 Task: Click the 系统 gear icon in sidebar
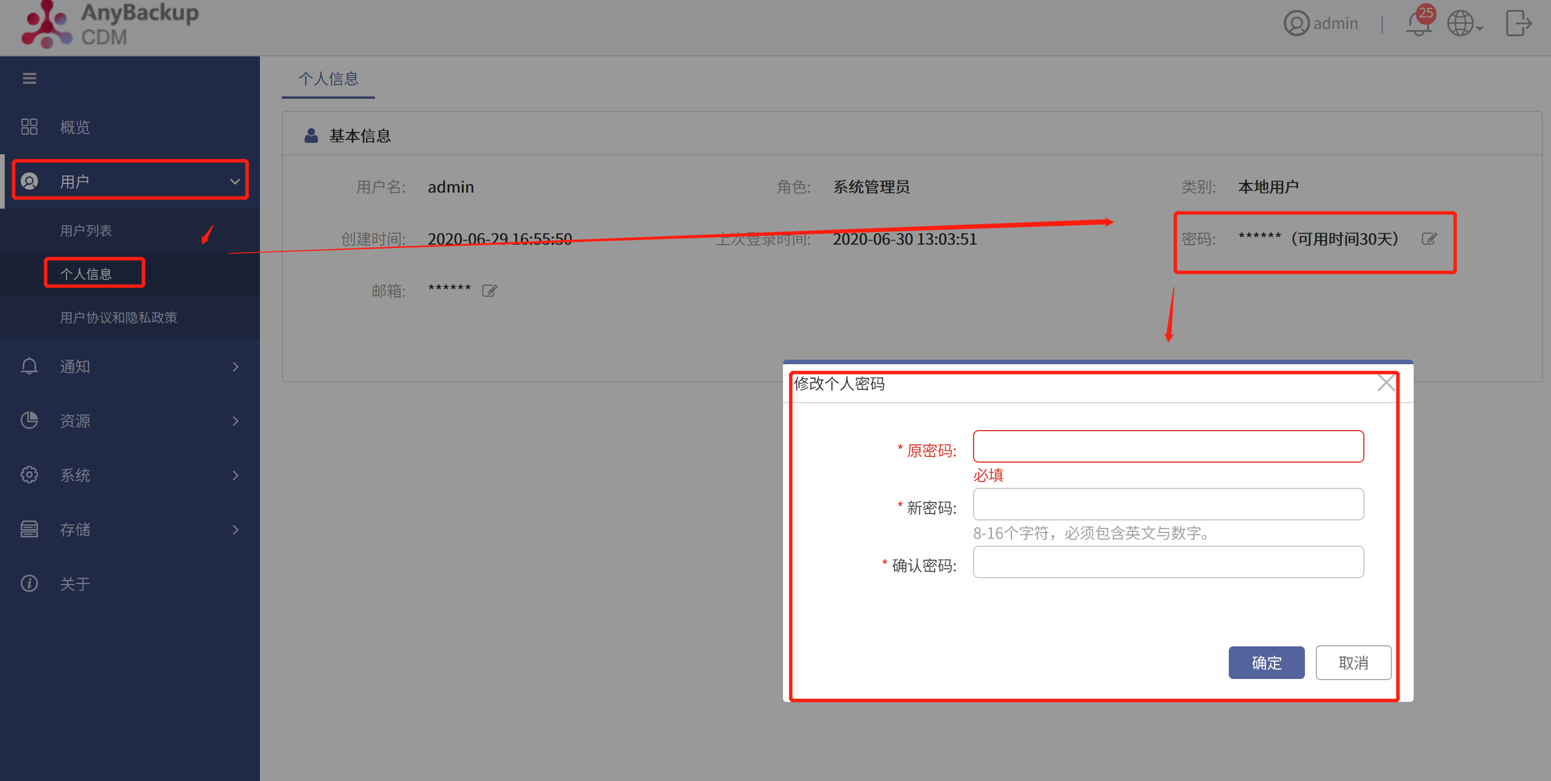(30, 474)
